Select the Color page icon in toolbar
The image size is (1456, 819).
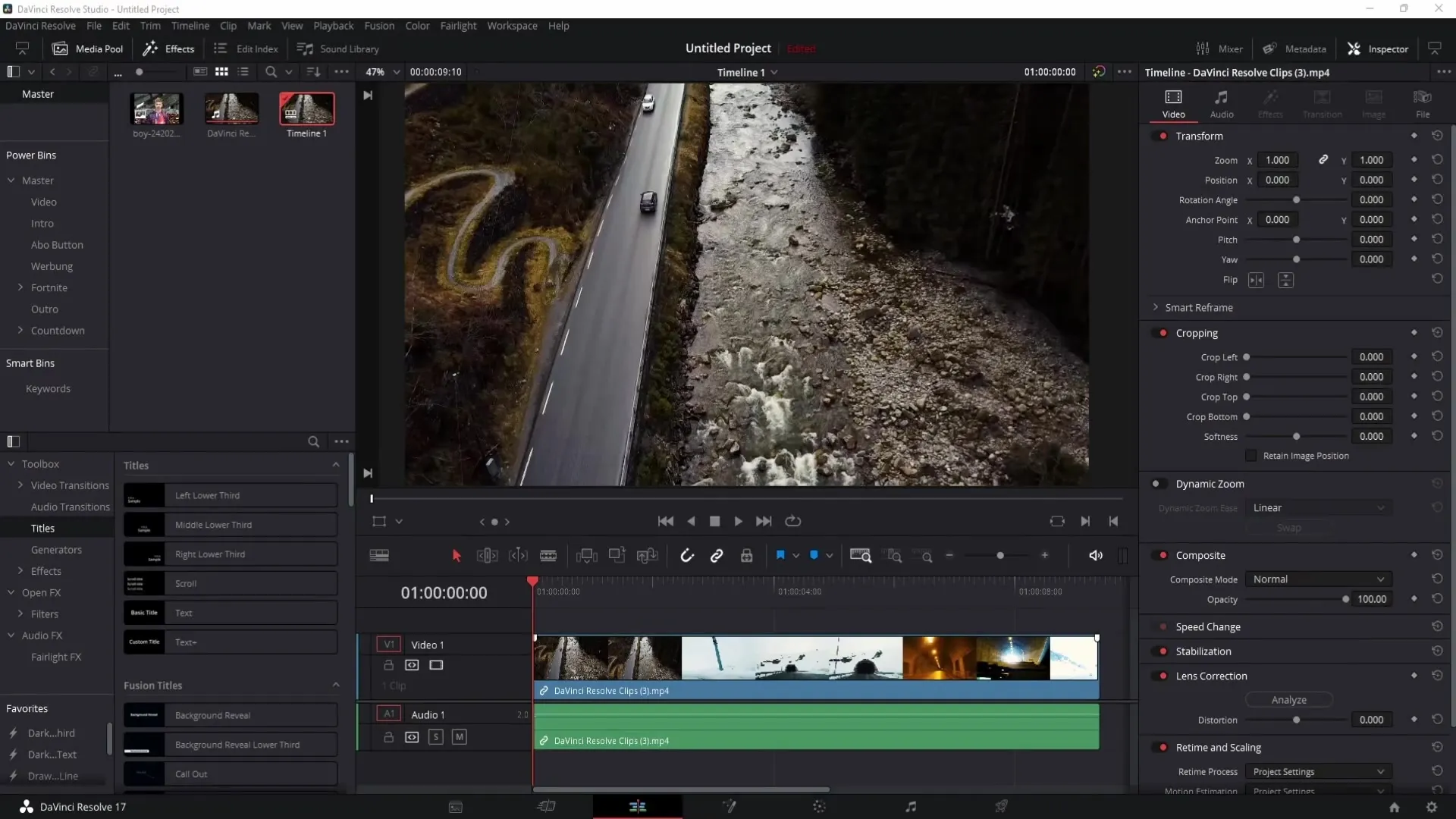[819, 806]
